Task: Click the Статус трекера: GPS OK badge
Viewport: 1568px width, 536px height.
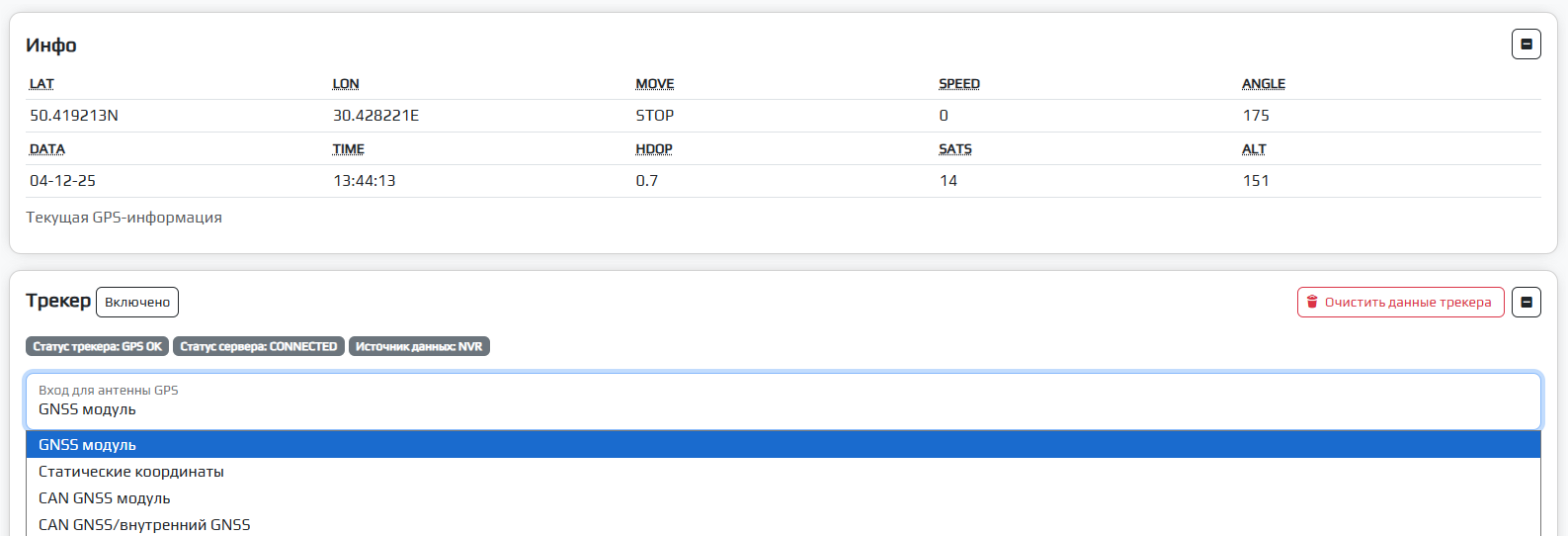Action: tap(97, 346)
